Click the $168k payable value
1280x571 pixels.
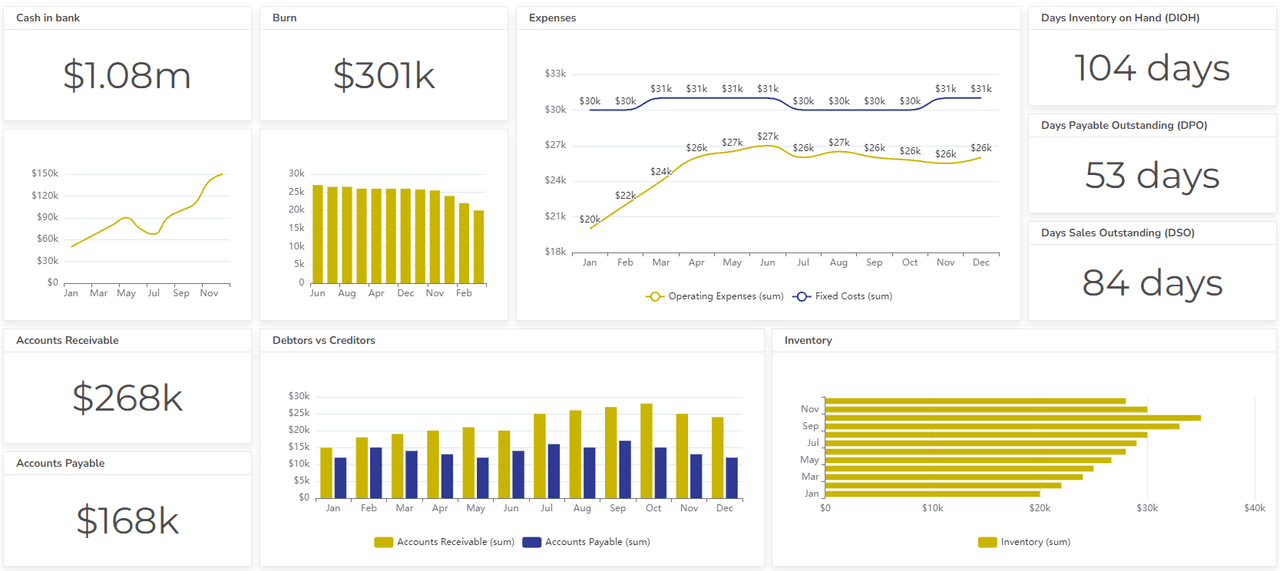pos(127,521)
